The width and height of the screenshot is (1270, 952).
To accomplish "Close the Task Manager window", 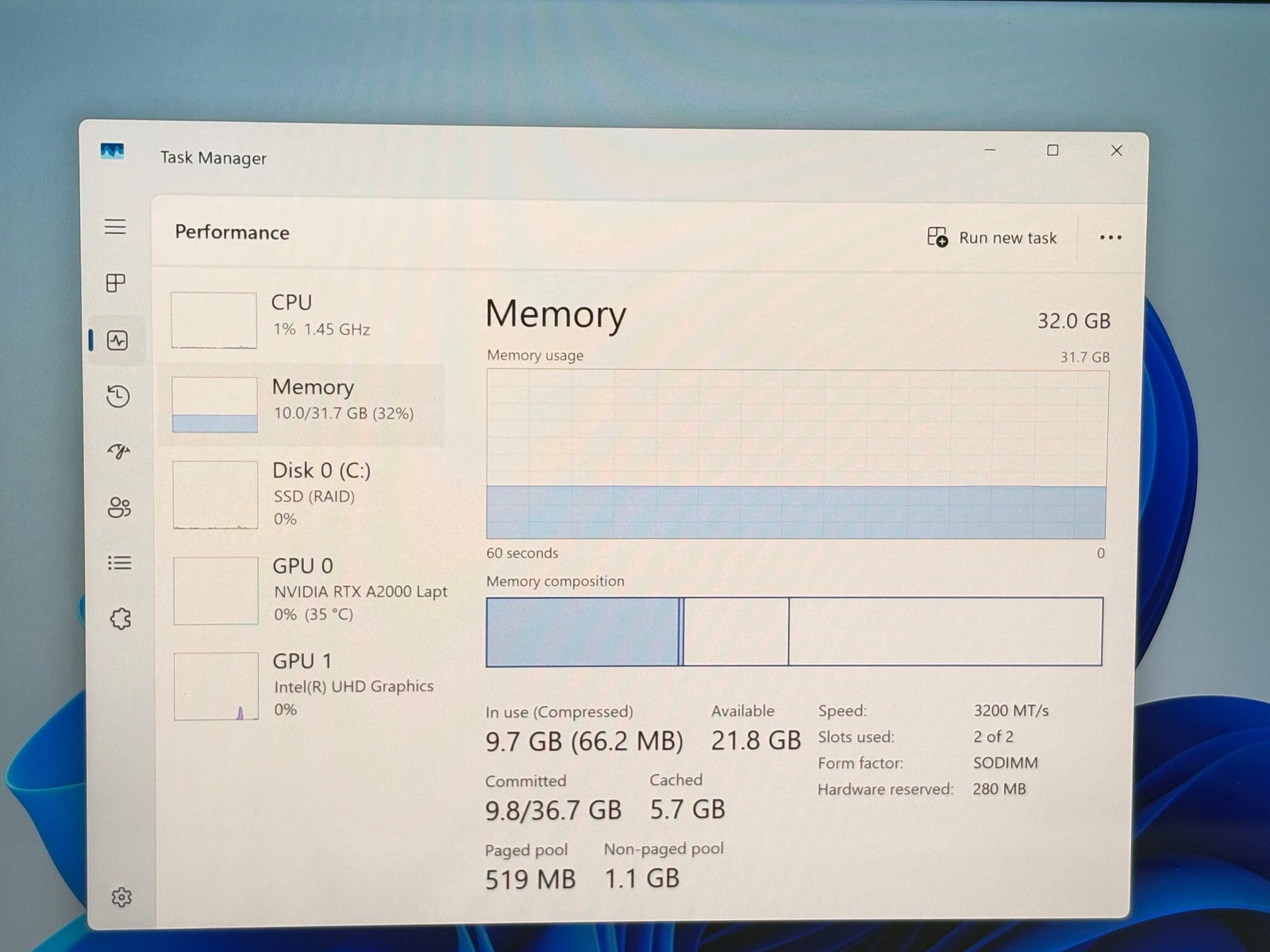I will point(1116,151).
